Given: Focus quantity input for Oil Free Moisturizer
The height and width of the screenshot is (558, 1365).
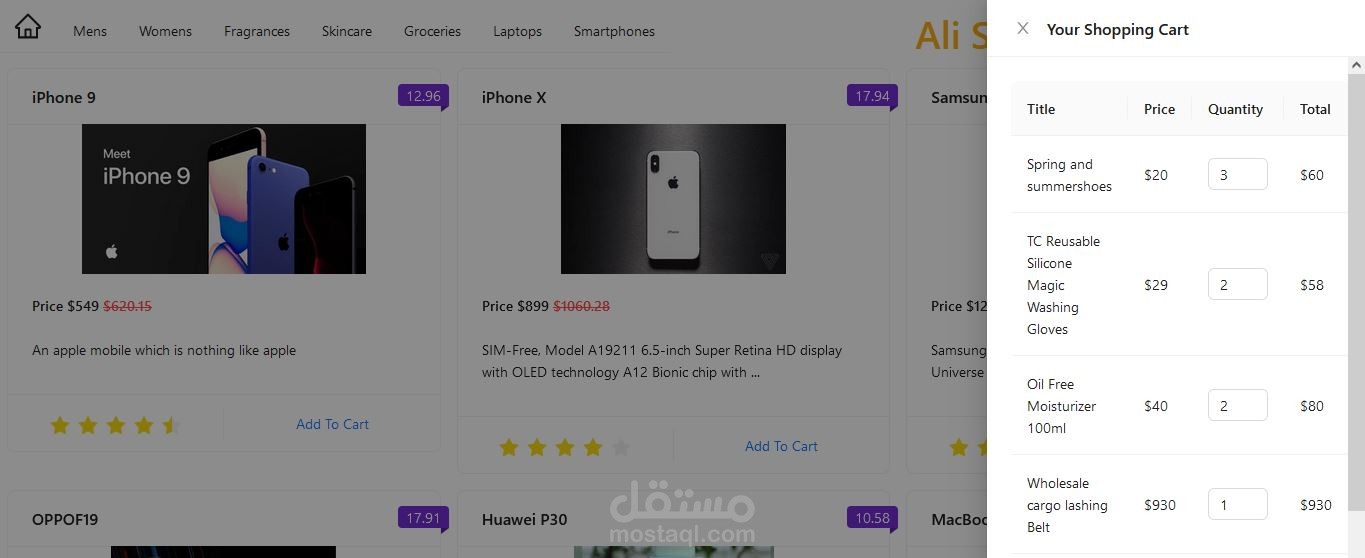Looking at the screenshot, I should (x=1237, y=405).
